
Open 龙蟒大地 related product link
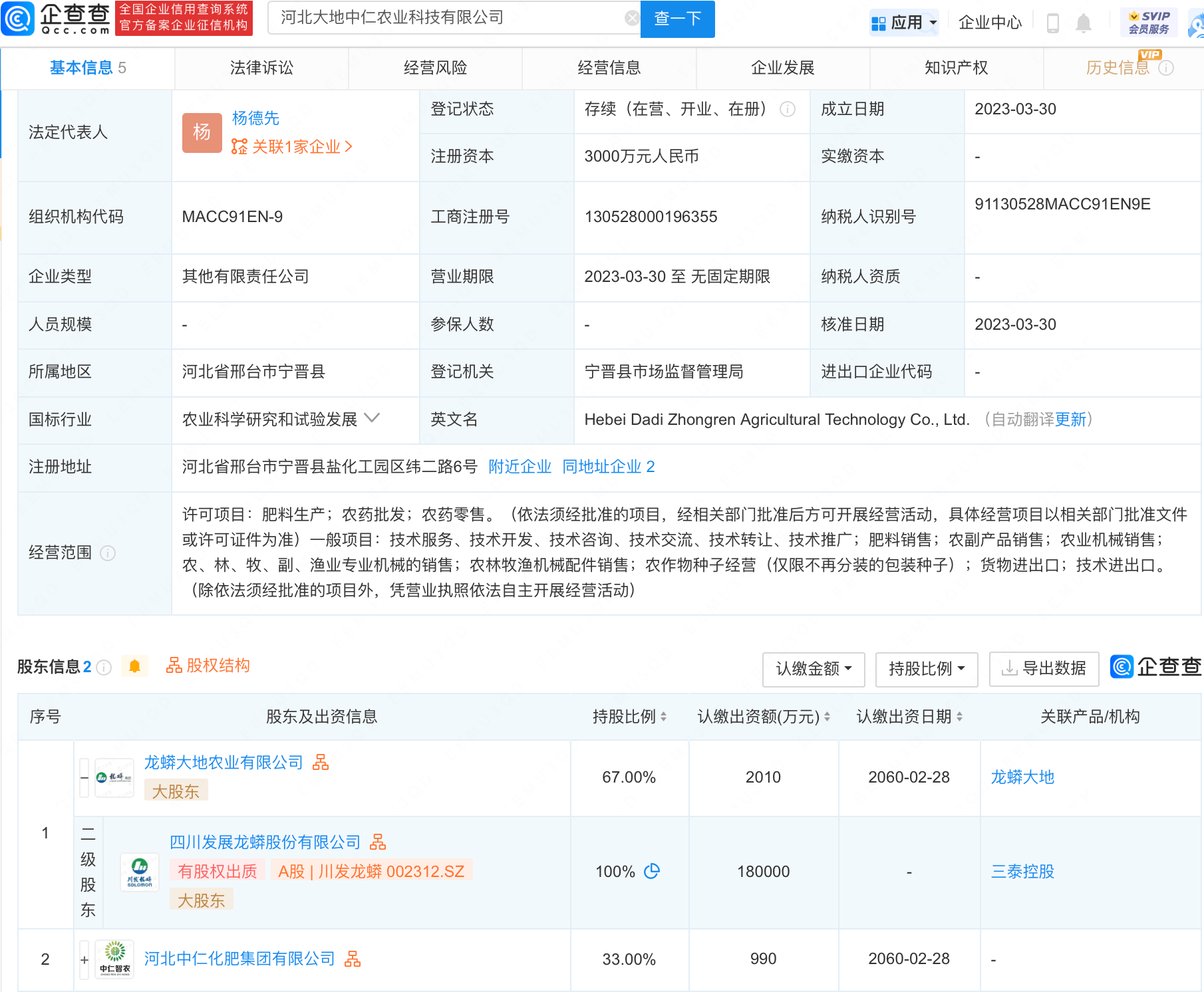[x=1022, y=777]
